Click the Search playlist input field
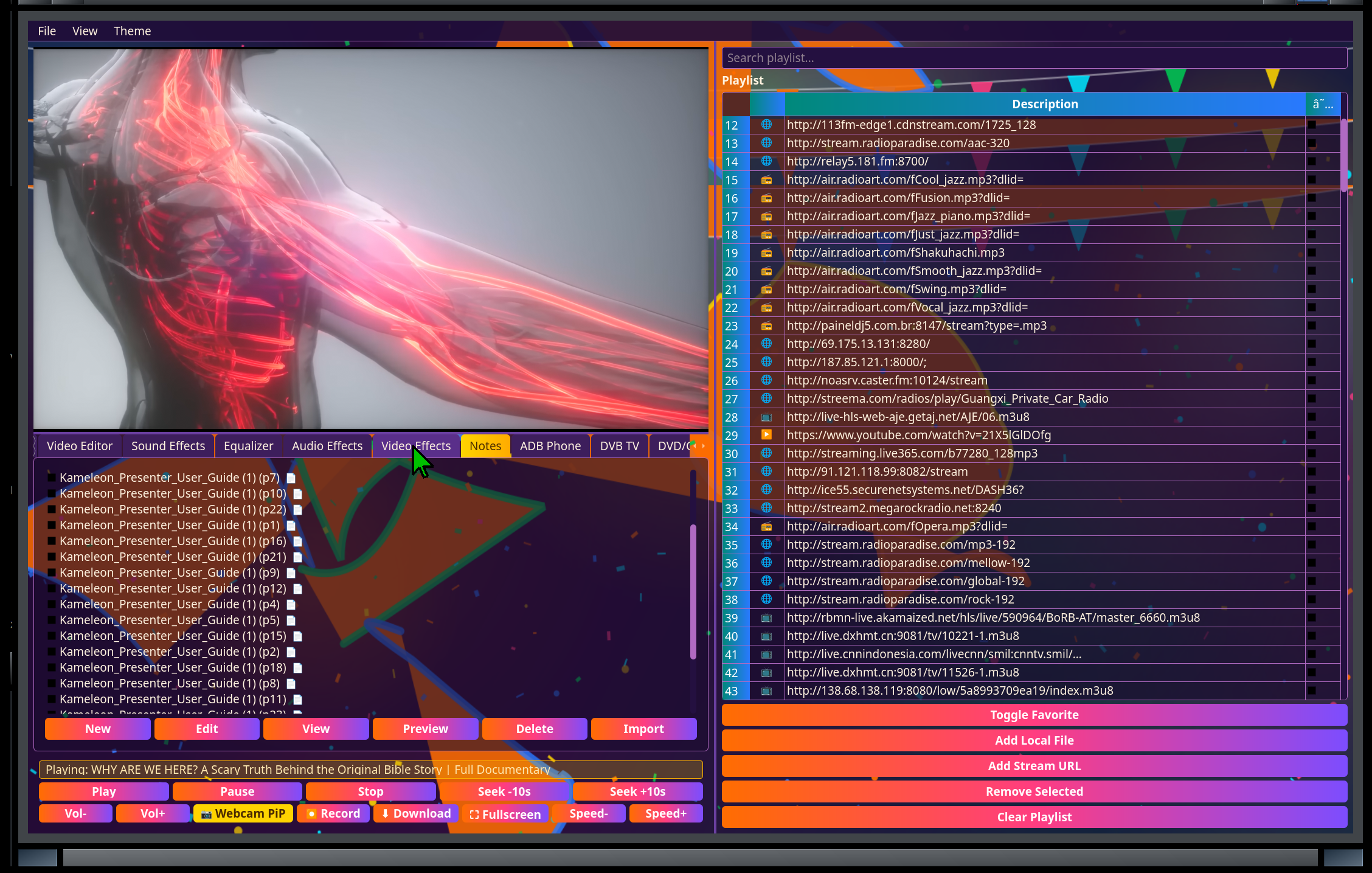 click(1034, 58)
